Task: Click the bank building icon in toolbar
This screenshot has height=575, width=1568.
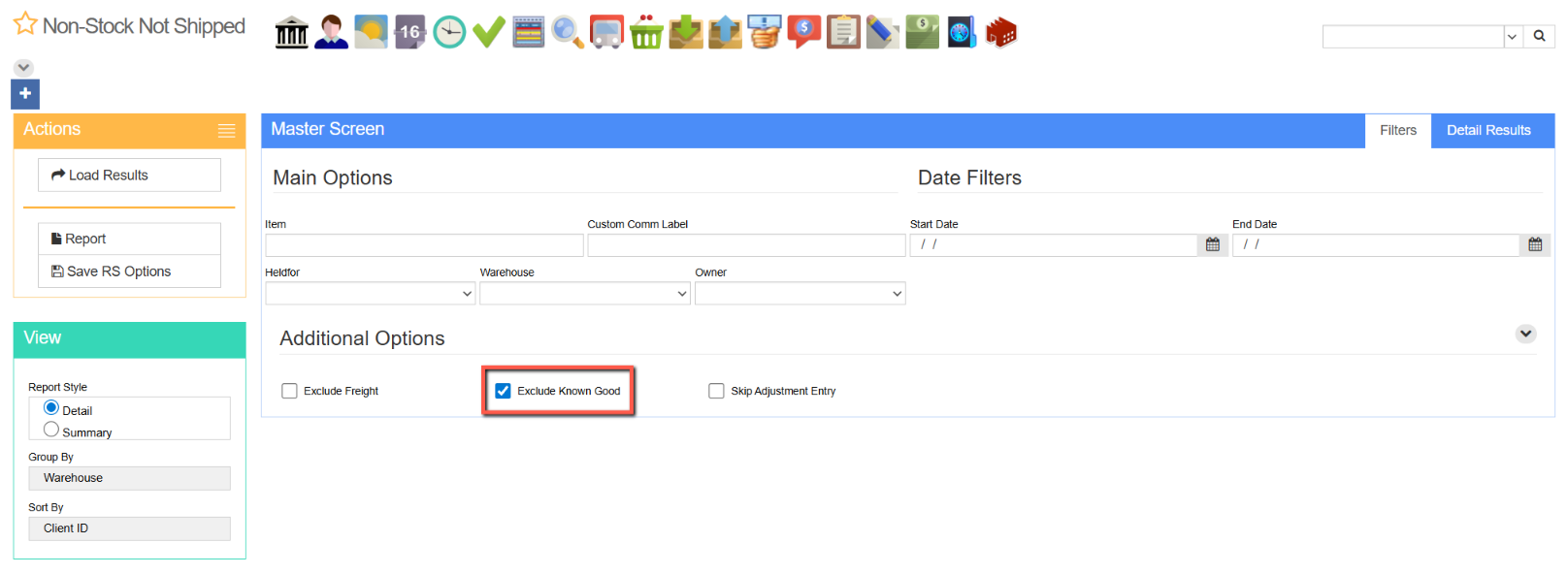Action: pos(291,32)
